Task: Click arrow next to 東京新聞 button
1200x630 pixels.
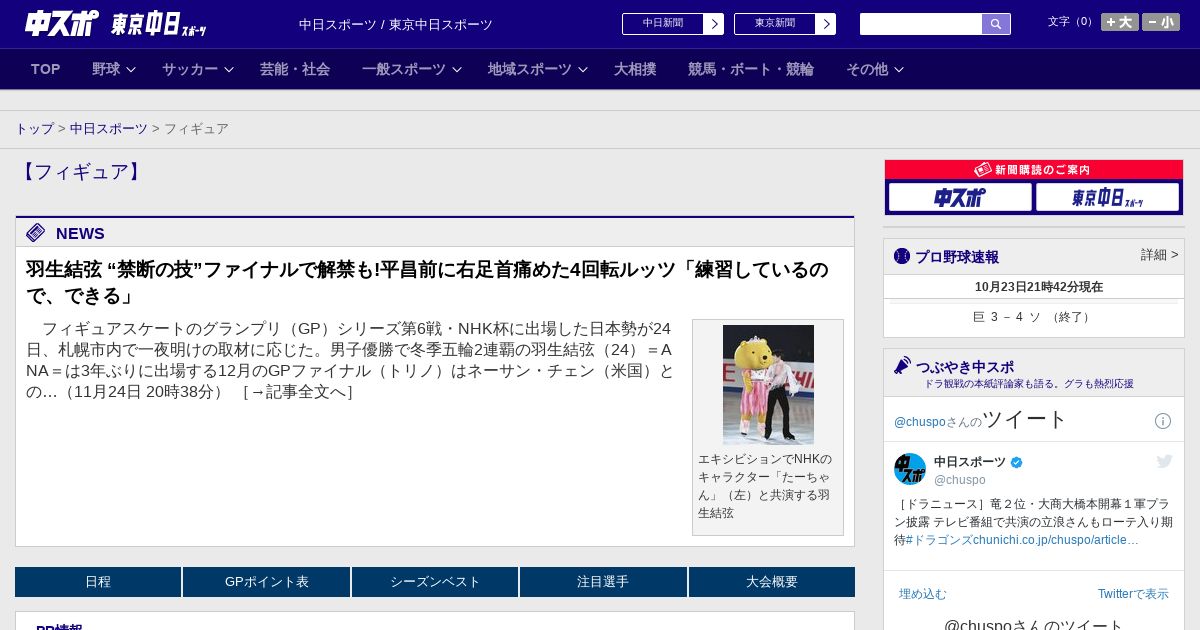Action: point(826,24)
